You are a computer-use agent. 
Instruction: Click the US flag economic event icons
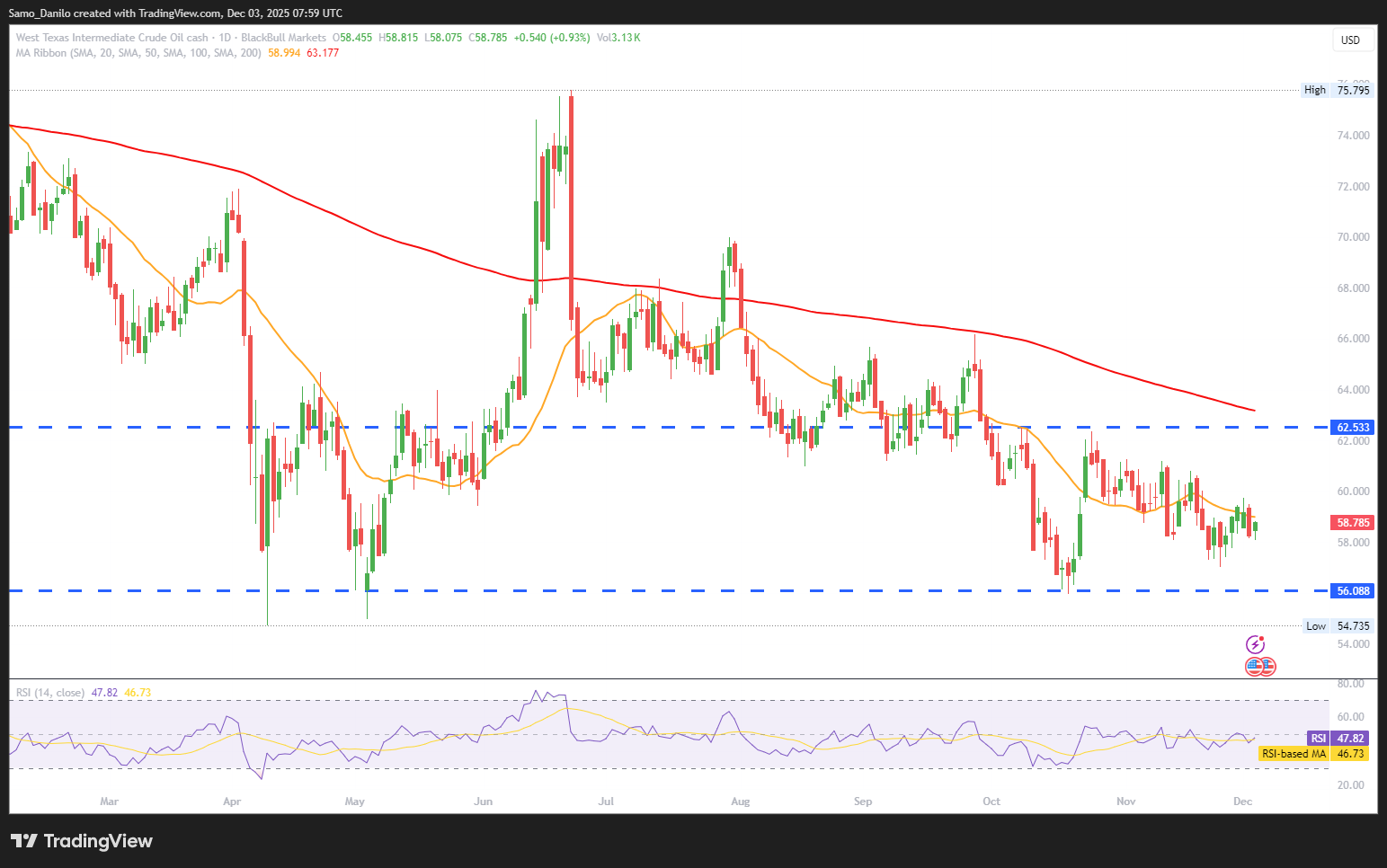(1260, 667)
